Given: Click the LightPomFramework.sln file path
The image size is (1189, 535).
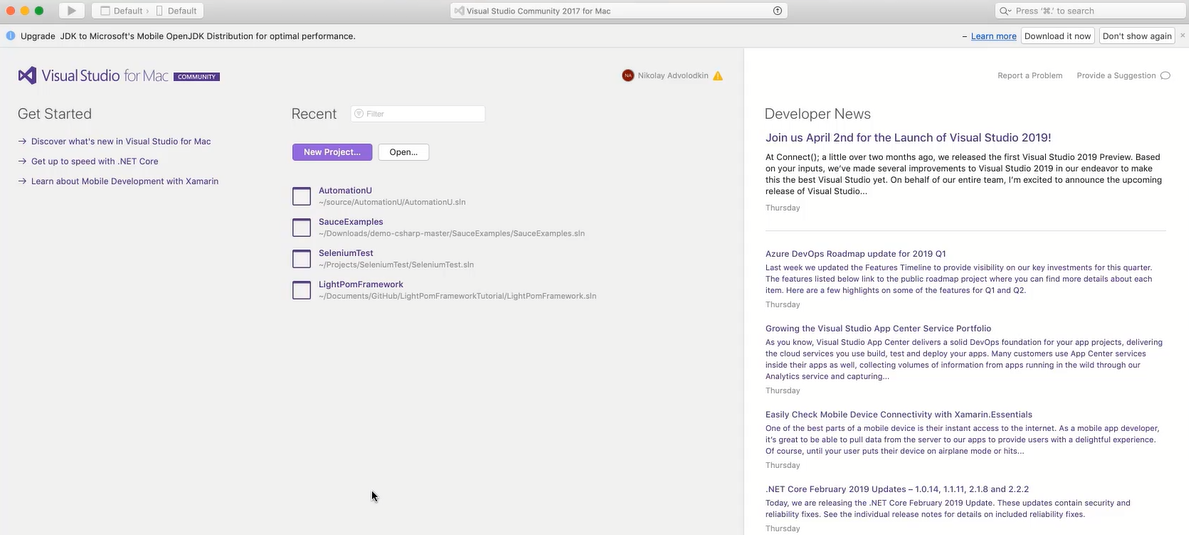Looking at the screenshot, I should pos(457,296).
